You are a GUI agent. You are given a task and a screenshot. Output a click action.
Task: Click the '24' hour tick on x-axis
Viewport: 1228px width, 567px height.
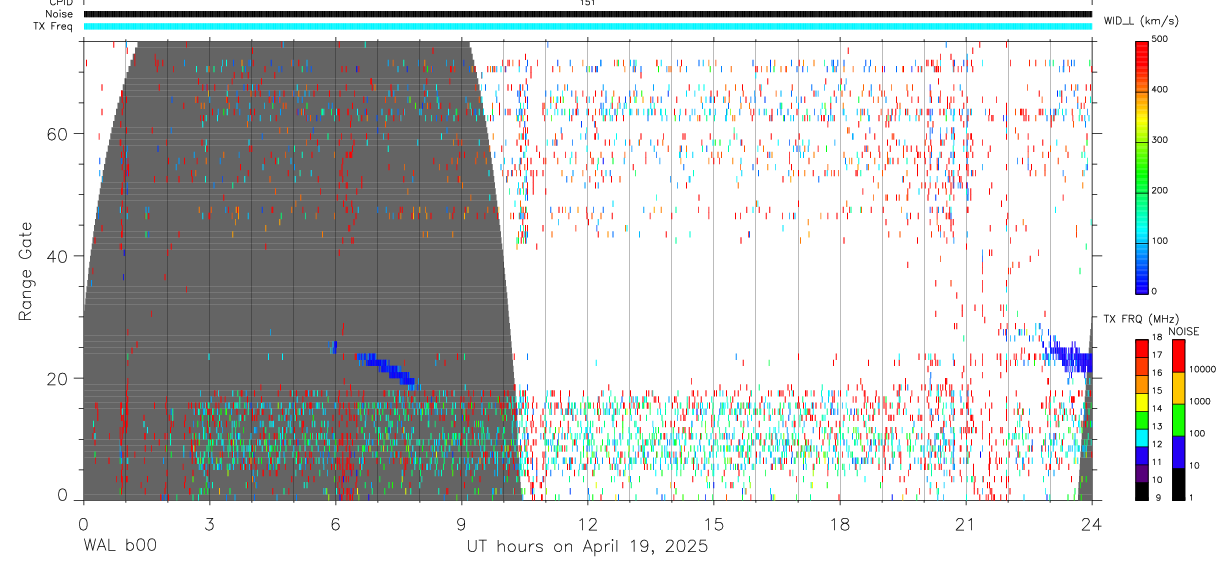(x=1091, y=523)
